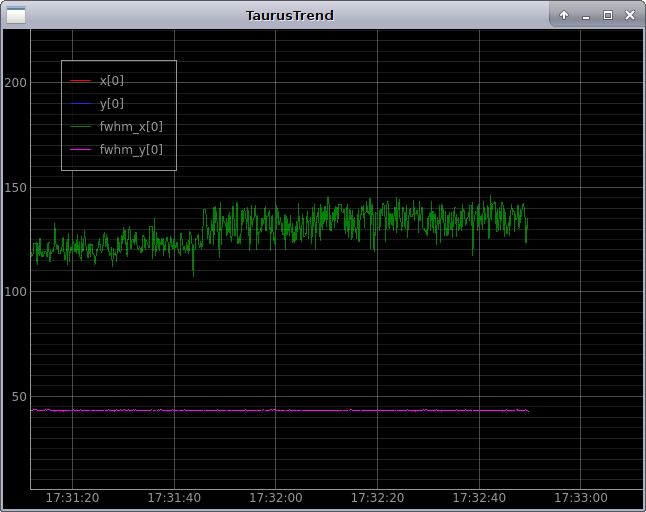
Task: Click the TaurusTrend title bar text
Action: point(290,15)
